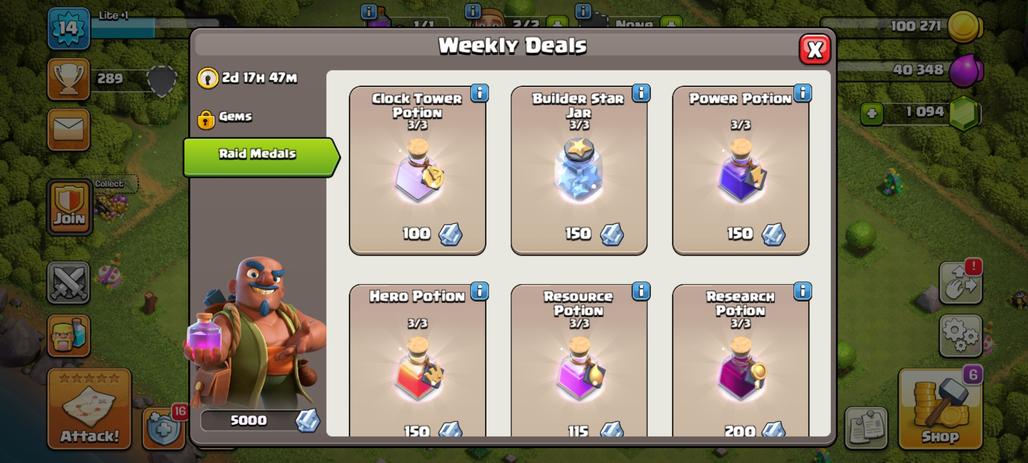Image resolution: width=1028 pixels, height=463 pixels.
Task: Open the army barbarian overview icon
Action: [x=69, y=336]
